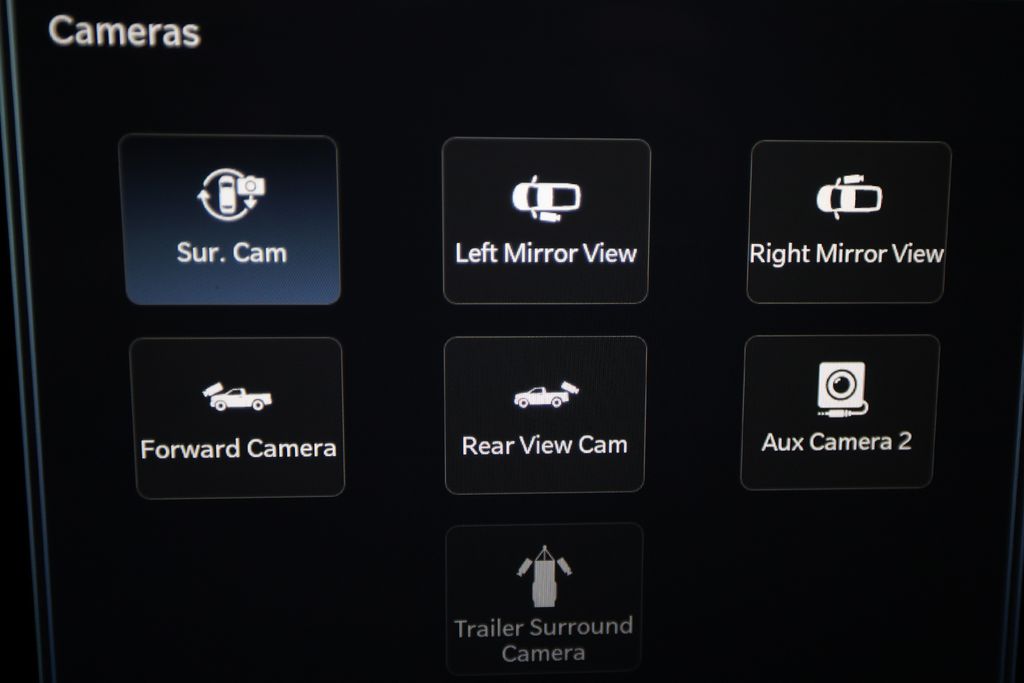This screenshot has height=683, width=1024.
Task: Open the Forward Camera label
Action: (238, 449)
